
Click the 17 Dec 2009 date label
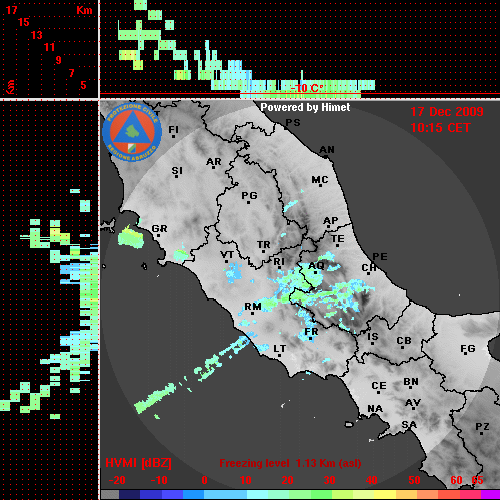447,112
